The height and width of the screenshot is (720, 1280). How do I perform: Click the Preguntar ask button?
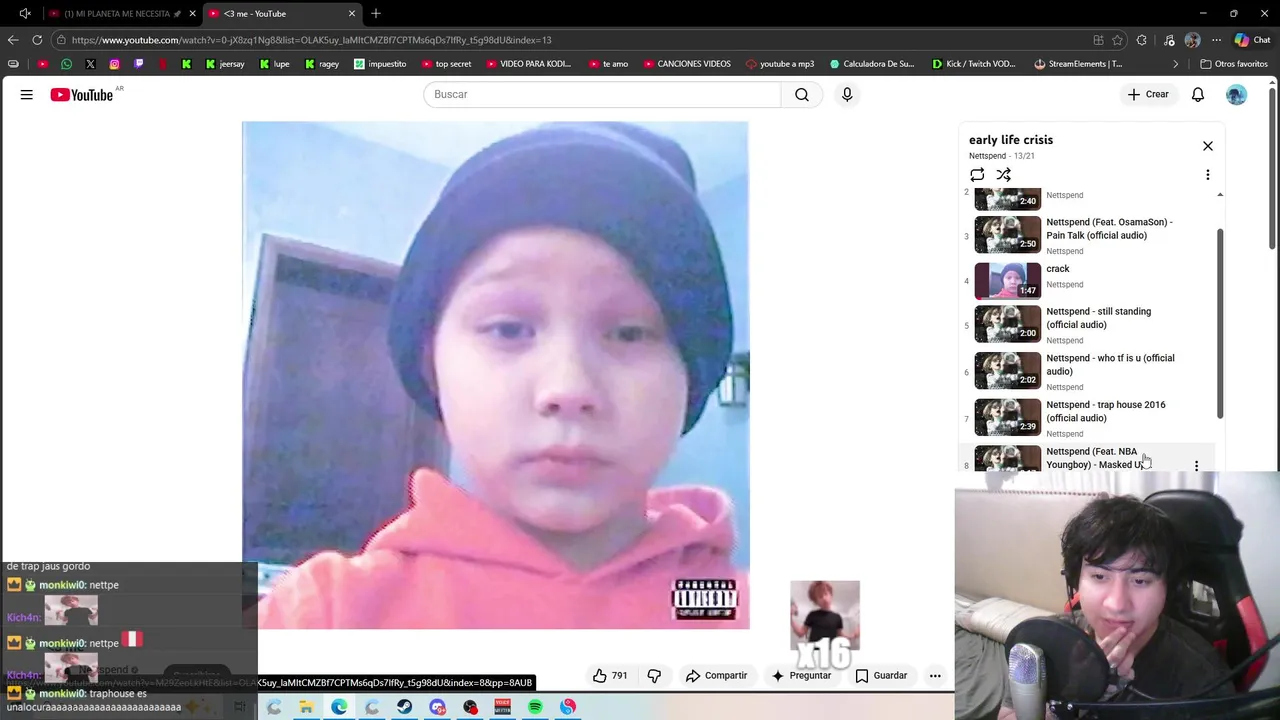click(801, 676)
